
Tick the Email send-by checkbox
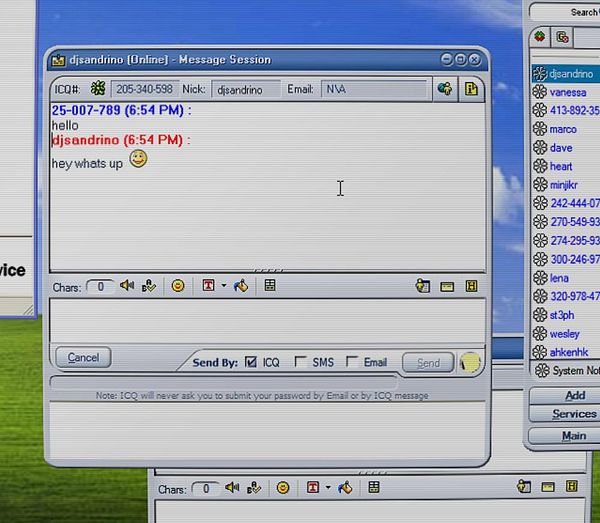coord(352,361)
